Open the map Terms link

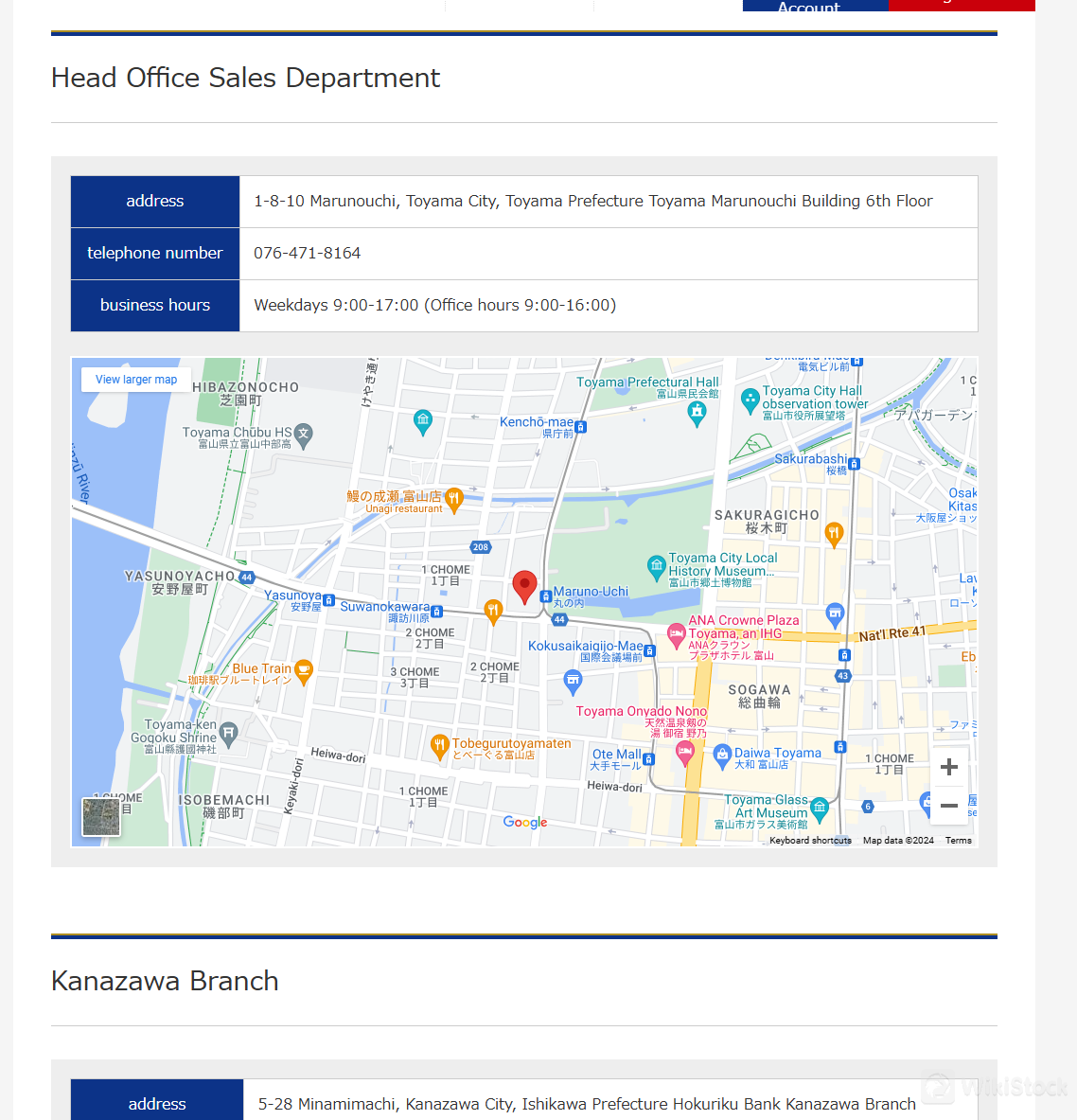point(959,840)
